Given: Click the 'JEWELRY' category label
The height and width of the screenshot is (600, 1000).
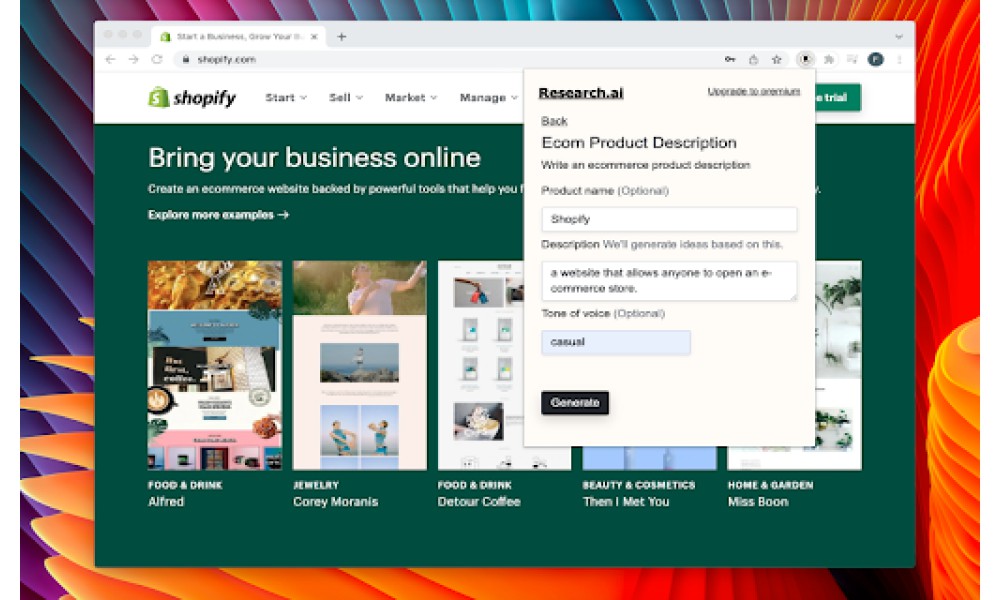Looking at the screenshot, I should coord(316,485).
